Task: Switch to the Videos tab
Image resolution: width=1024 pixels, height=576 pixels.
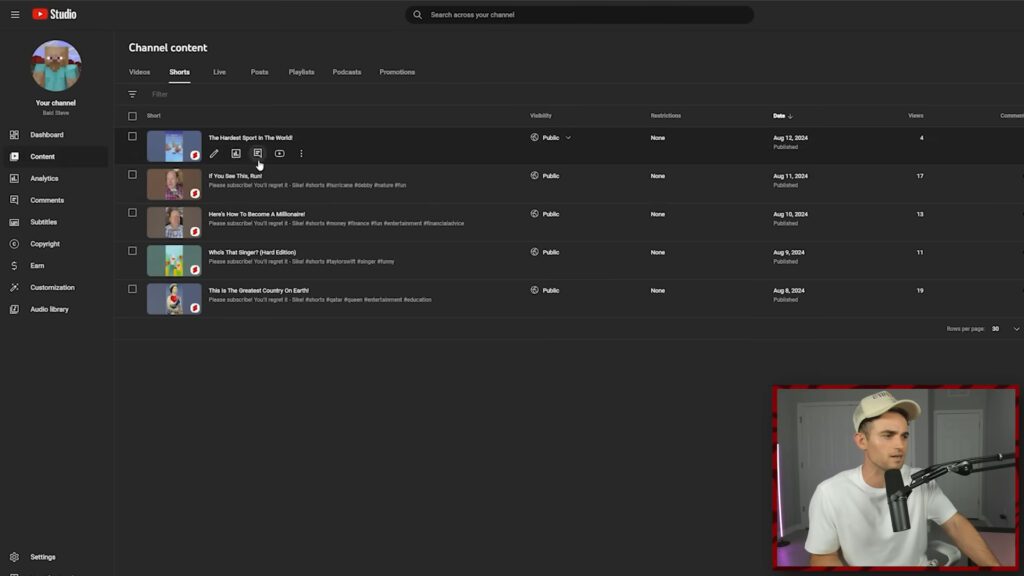Action: click(139, 72)
